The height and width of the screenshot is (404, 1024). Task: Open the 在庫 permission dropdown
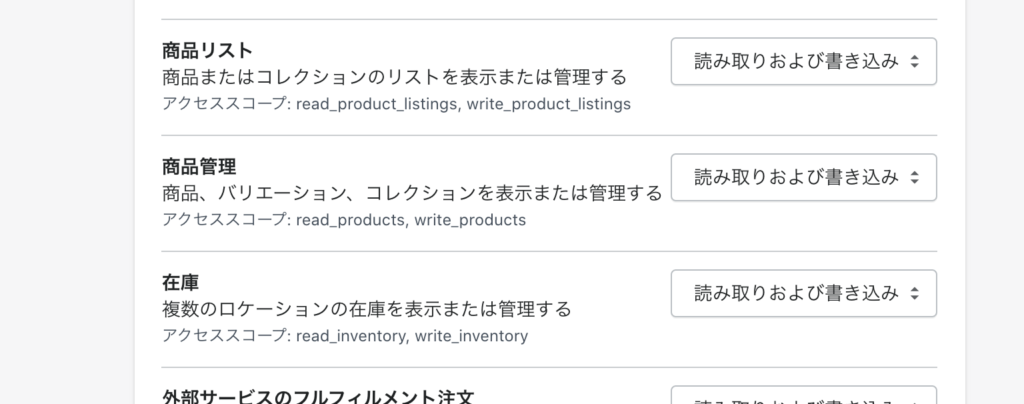tap(803, 294)
